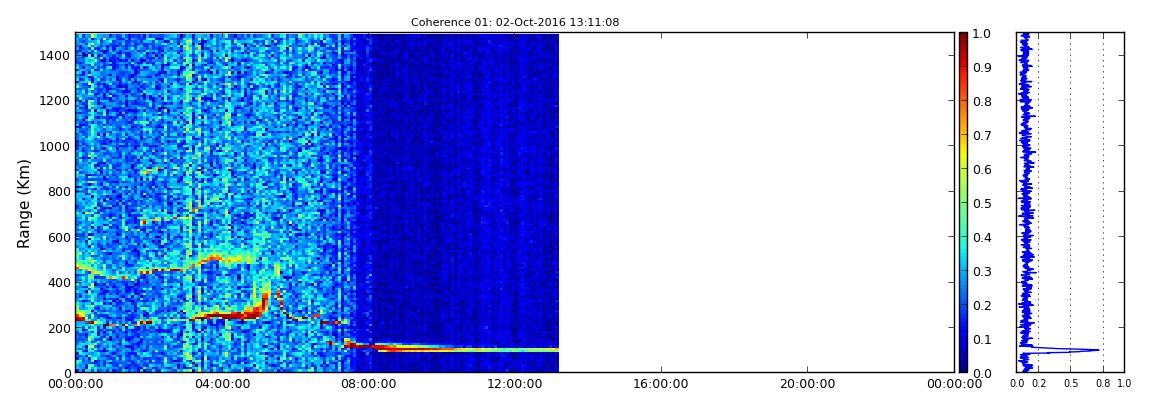
Task: Click the colorbar label 0.2
Action: [981, 305]
